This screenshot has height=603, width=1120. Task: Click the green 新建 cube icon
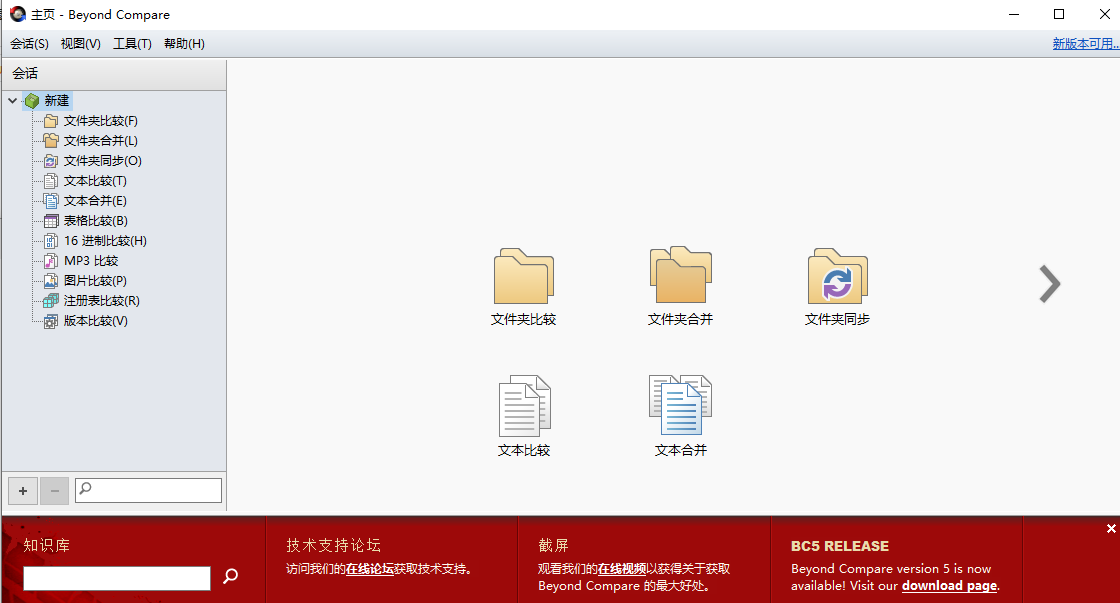click(x=32, y=101)
